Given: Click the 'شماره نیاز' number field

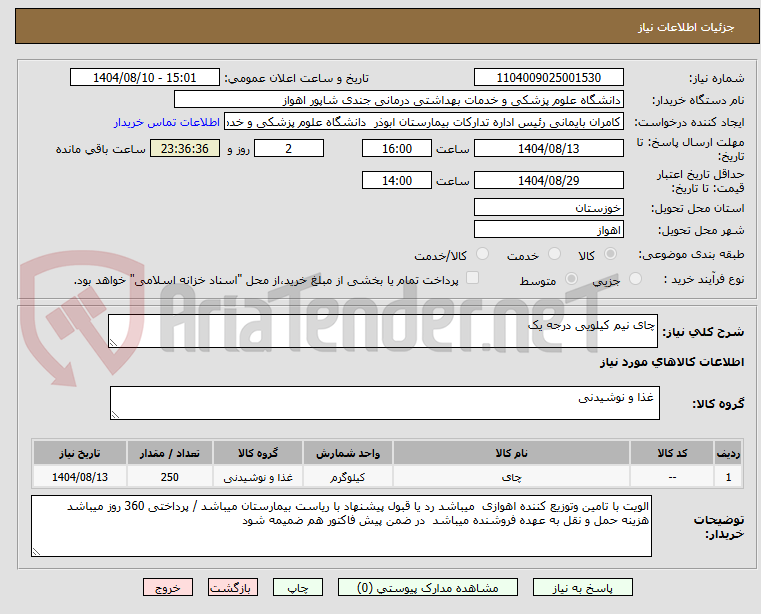Looking at the screenshot, I should [548, 78].
